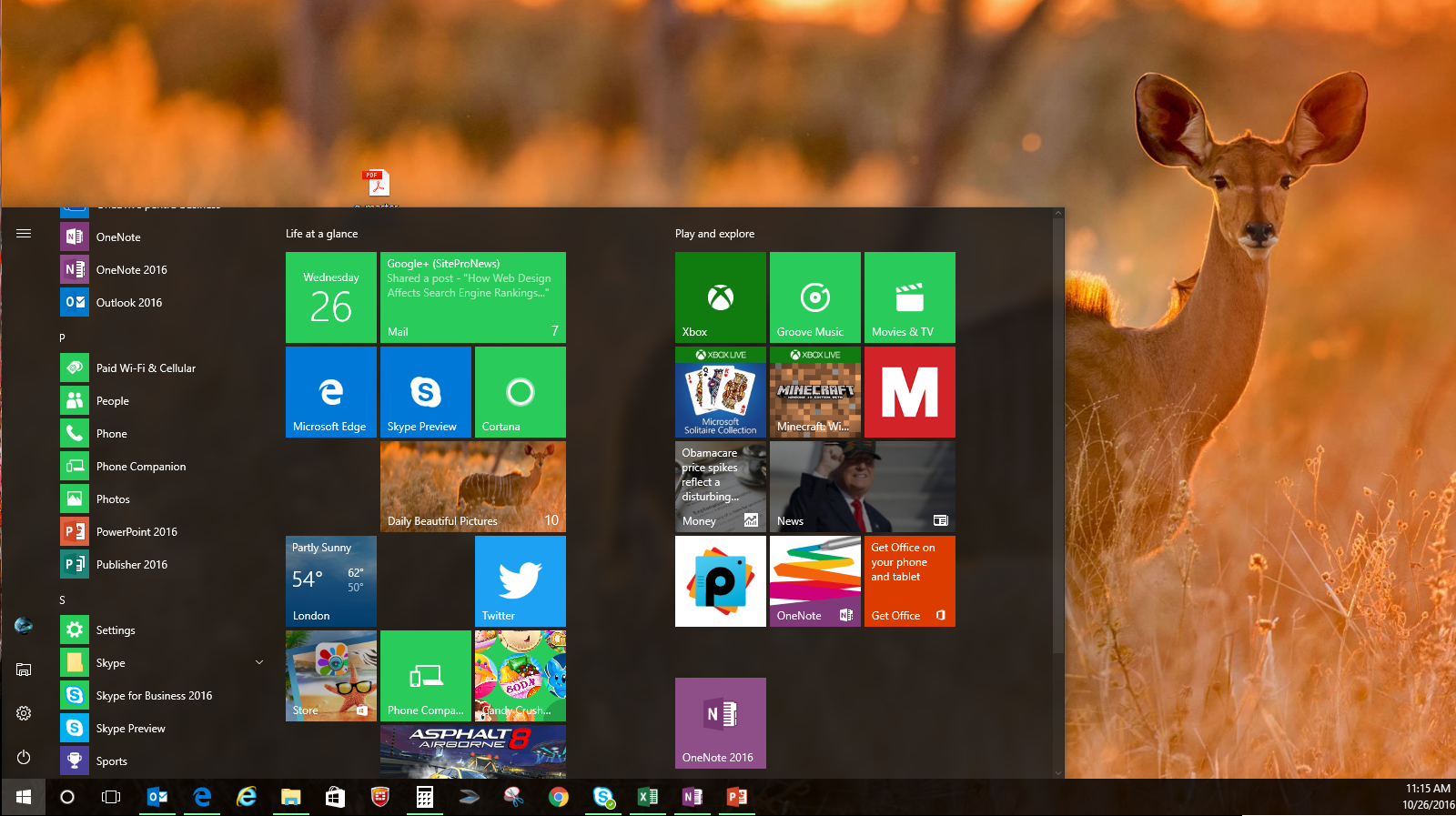Open People in the app list

point(162,401)
